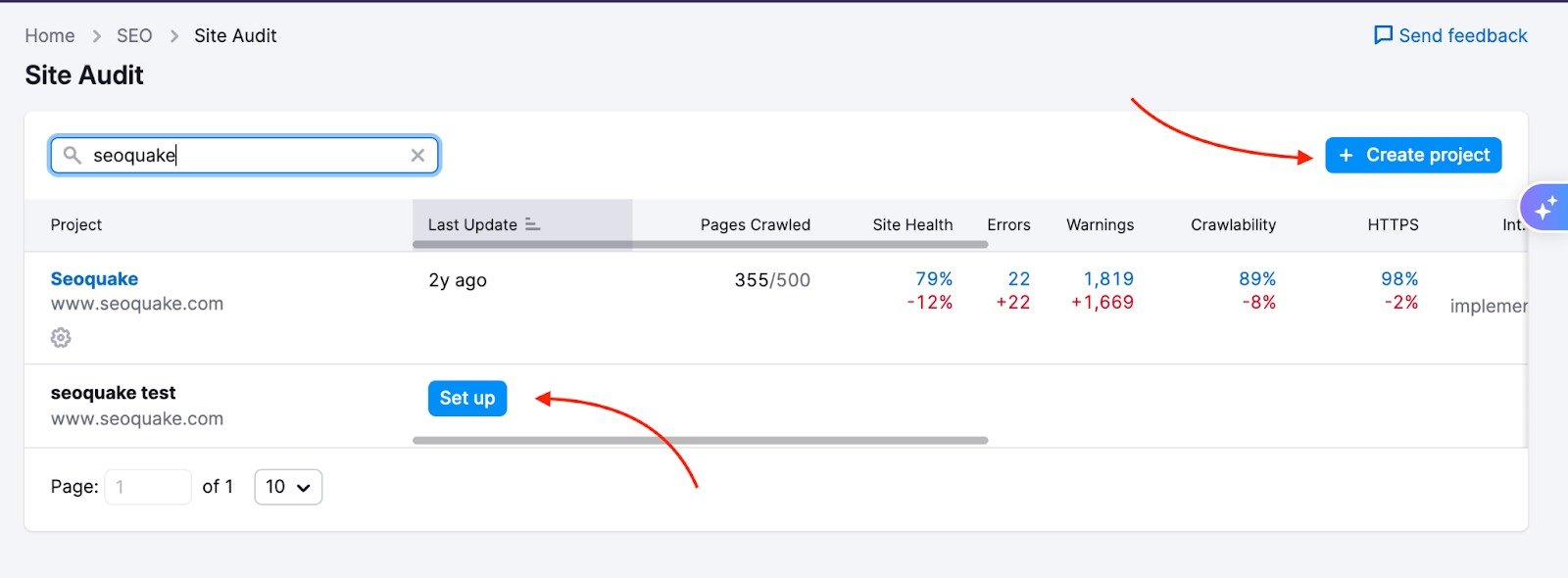Click the 89% Crawlability score
This screenshot has height=578, width=1568.
[1256, 279]
